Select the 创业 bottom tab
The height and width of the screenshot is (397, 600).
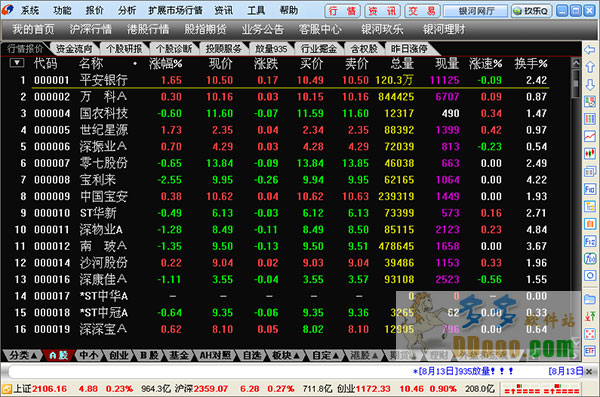pos(119,356)
